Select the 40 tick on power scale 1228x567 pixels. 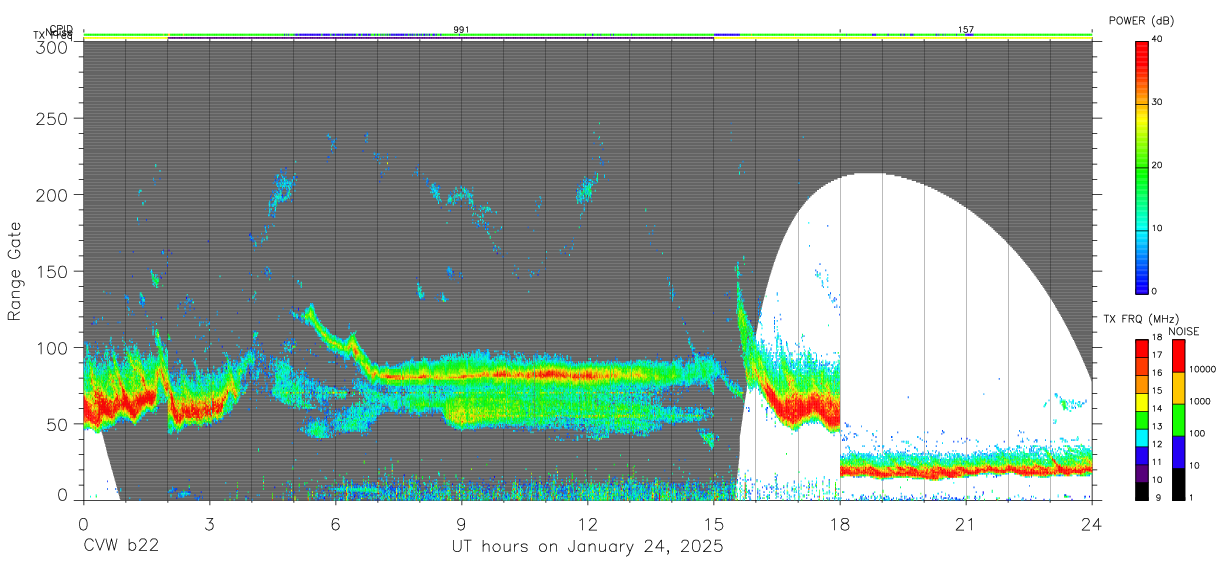click(1158, 39)
